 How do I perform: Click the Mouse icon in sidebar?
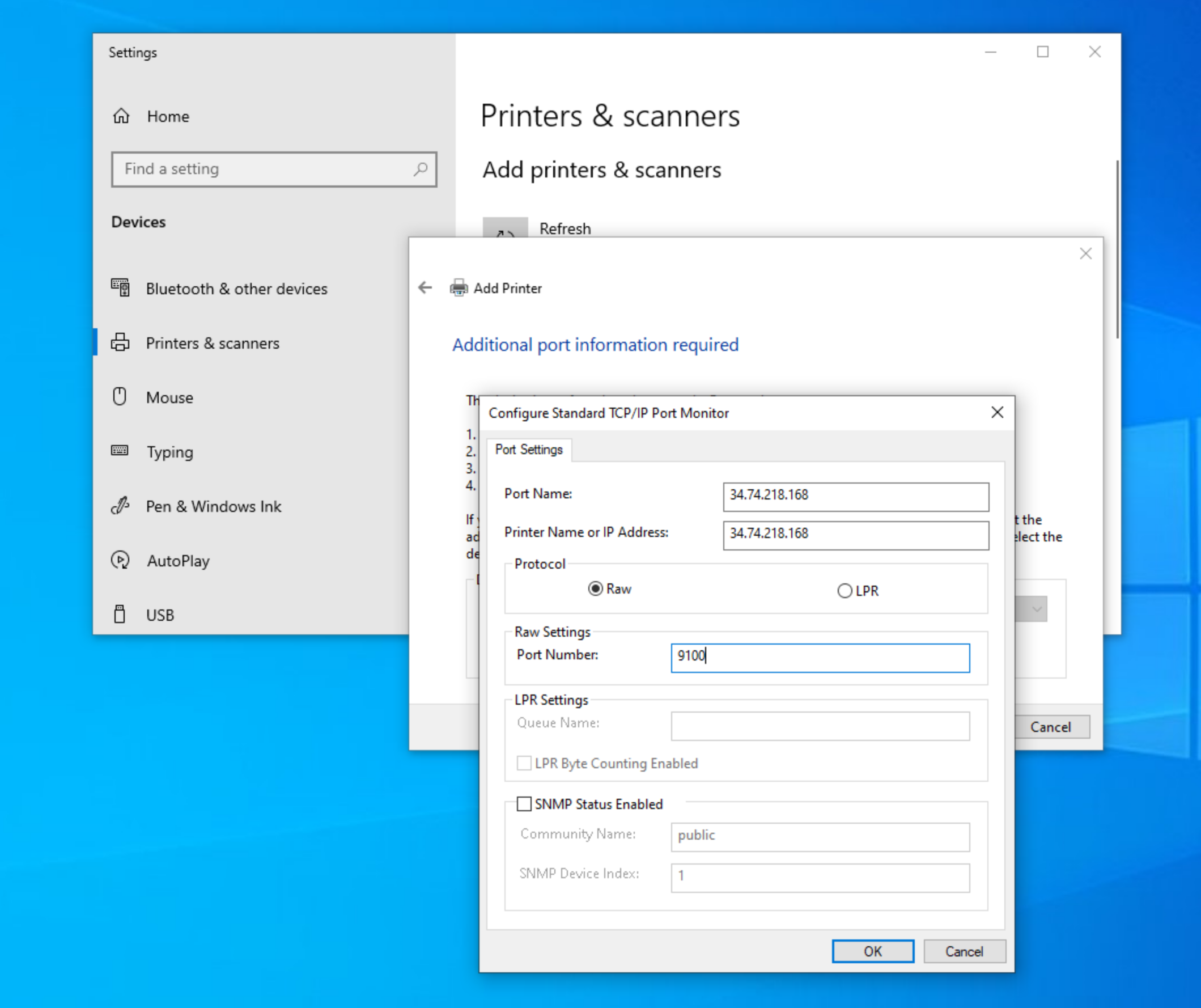120,396
